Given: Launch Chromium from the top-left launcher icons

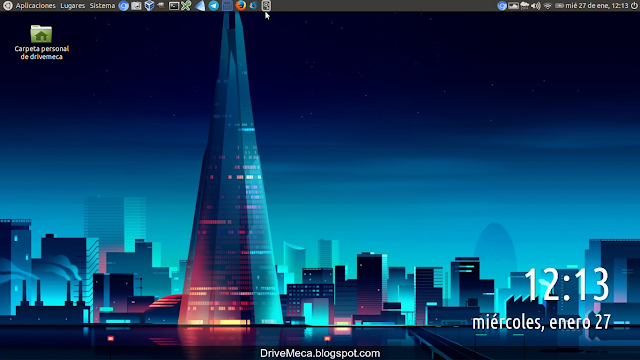Looking at the screenshot, I should coord(124,6).
